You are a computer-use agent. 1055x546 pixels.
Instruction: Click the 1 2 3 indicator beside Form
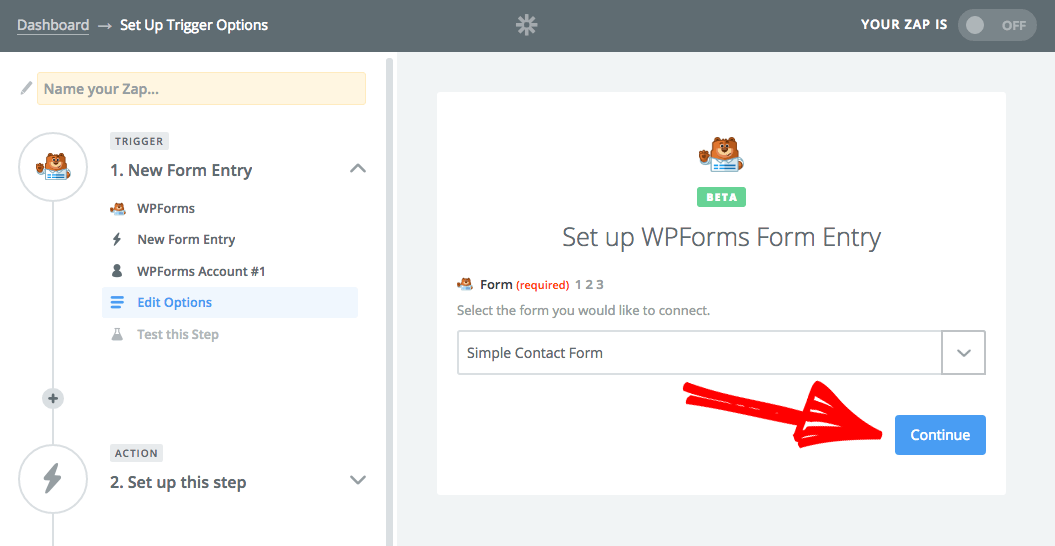click(x=589, y=285)
